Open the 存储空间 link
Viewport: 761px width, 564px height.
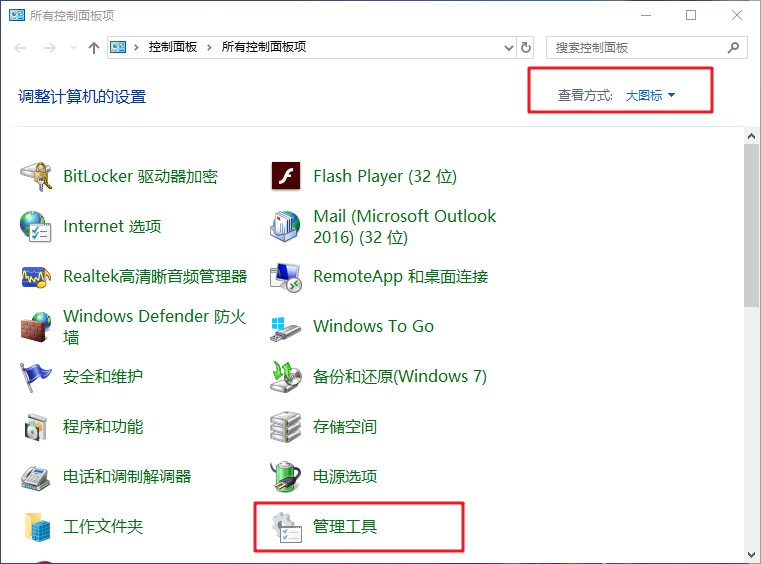click(x=345, y=426)
